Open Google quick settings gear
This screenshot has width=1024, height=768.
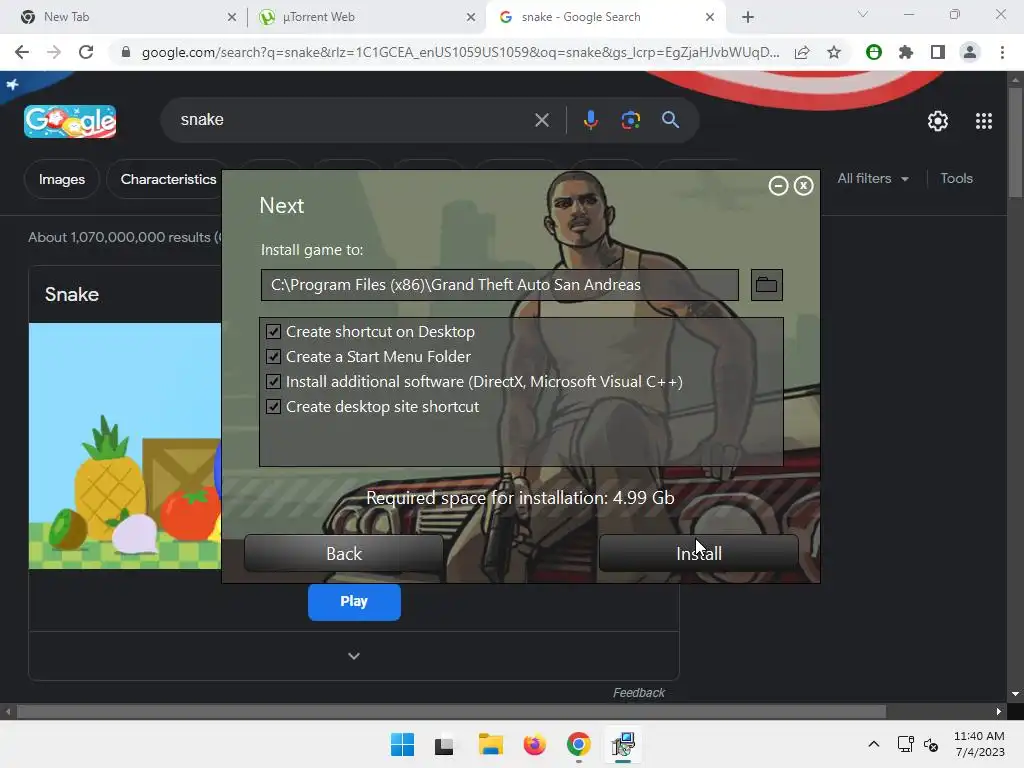pyautogui.click(x=938, y=121)
